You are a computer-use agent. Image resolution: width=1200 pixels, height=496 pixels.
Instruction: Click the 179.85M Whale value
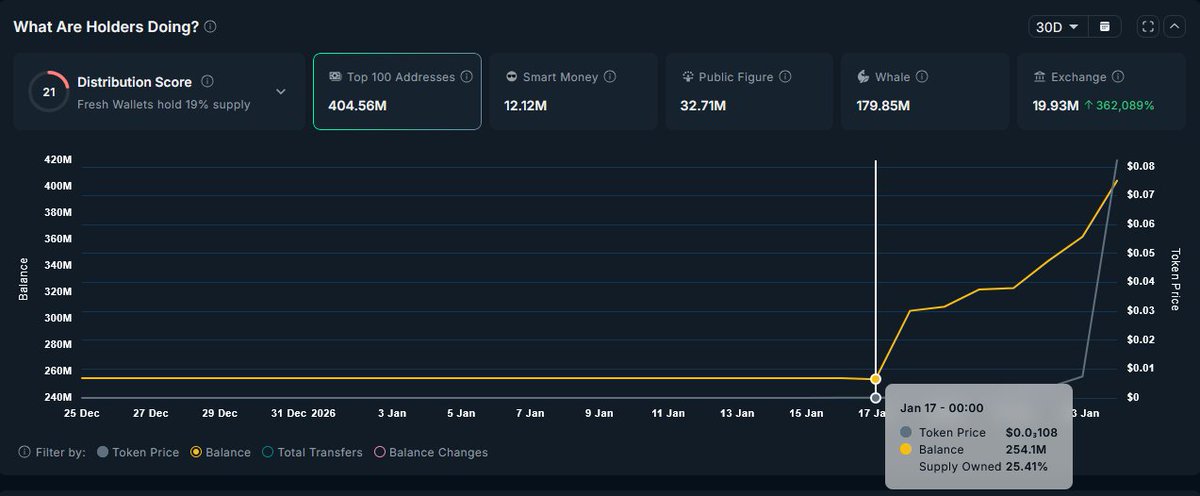[884, 105]
